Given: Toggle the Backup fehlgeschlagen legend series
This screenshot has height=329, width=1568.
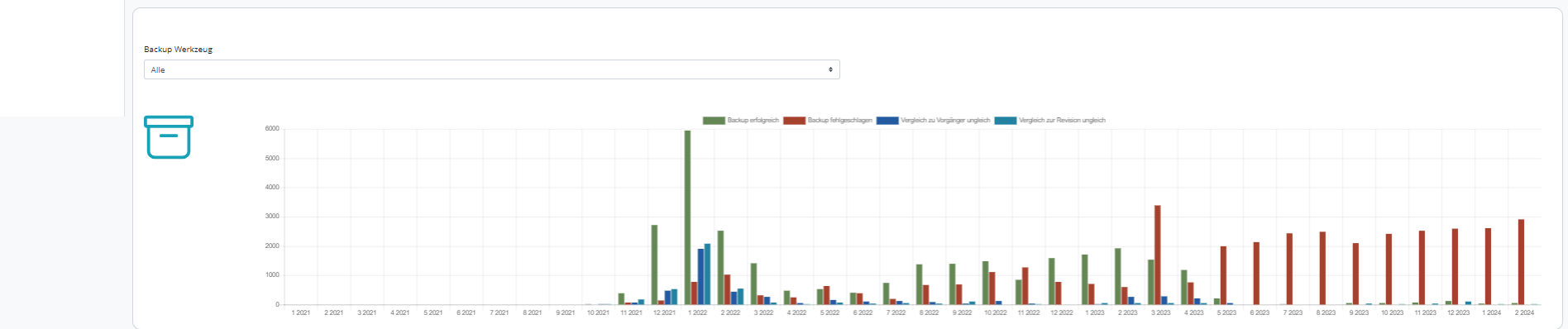Looking at the screenshot, I should pyautogui.click(x=828, y=121).
